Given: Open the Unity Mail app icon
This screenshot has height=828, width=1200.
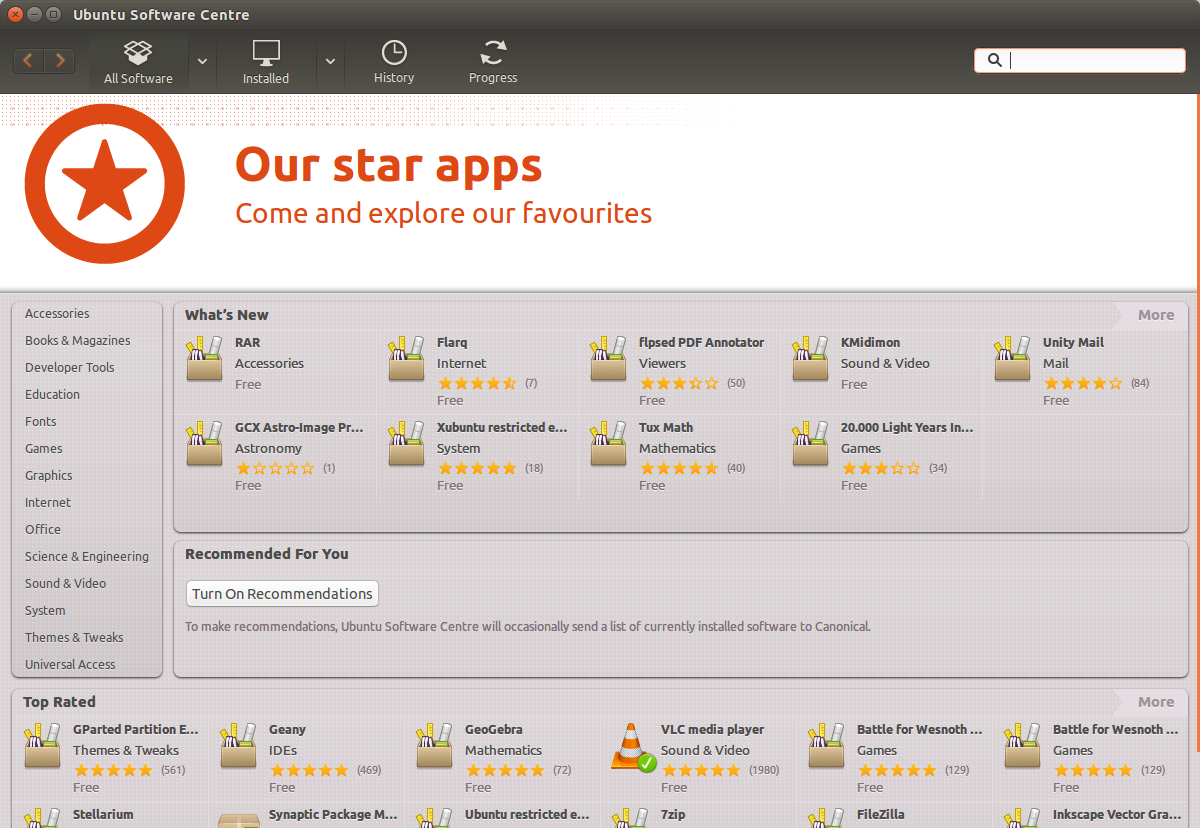Looking at the screenshot, I should 1013,359.
